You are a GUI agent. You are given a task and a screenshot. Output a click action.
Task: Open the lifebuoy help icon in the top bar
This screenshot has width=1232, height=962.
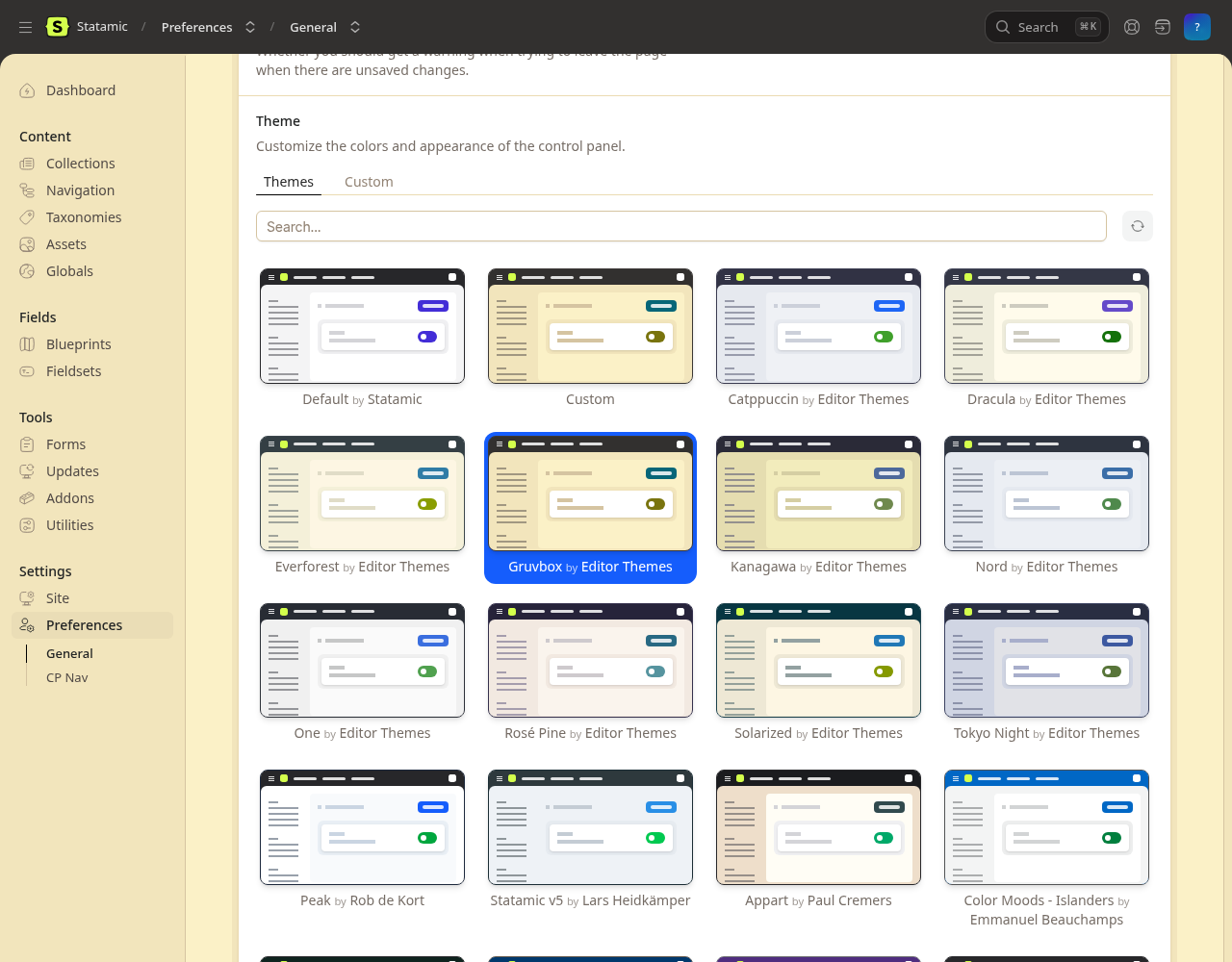tap(1132, 27)
